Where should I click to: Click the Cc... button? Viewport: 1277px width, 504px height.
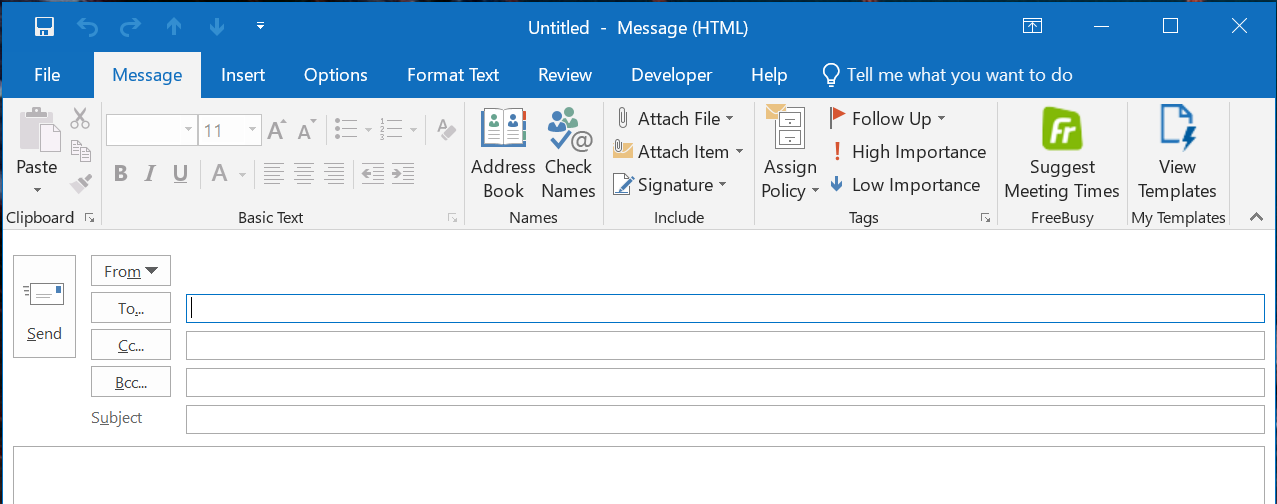pyautogui.click(x=131, y=345)
